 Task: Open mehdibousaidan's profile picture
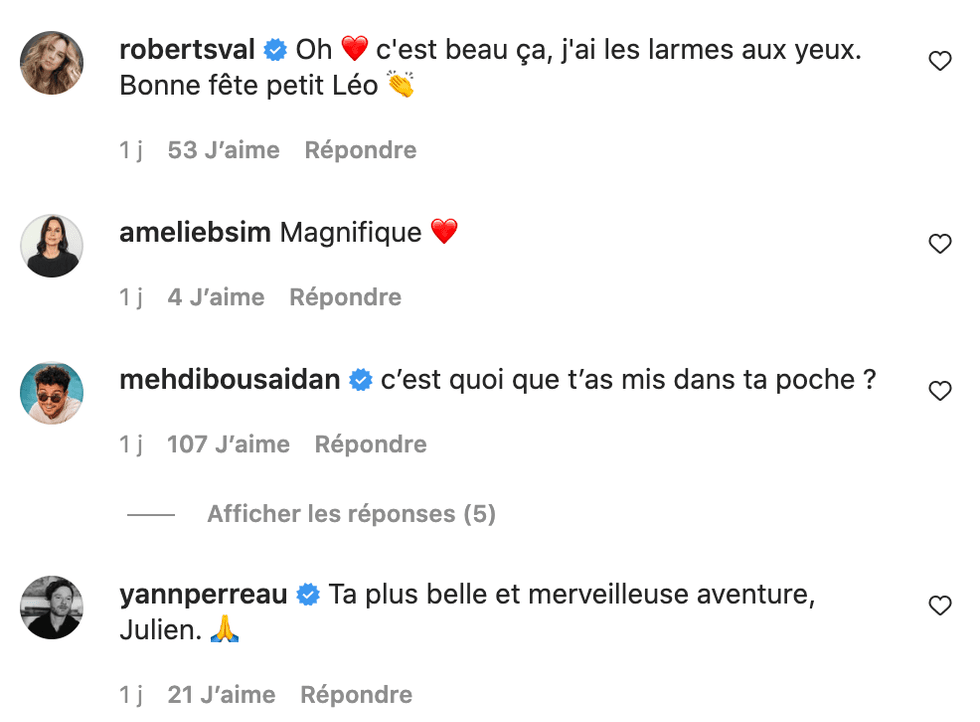pyautogui.click(x=51, y=392)
